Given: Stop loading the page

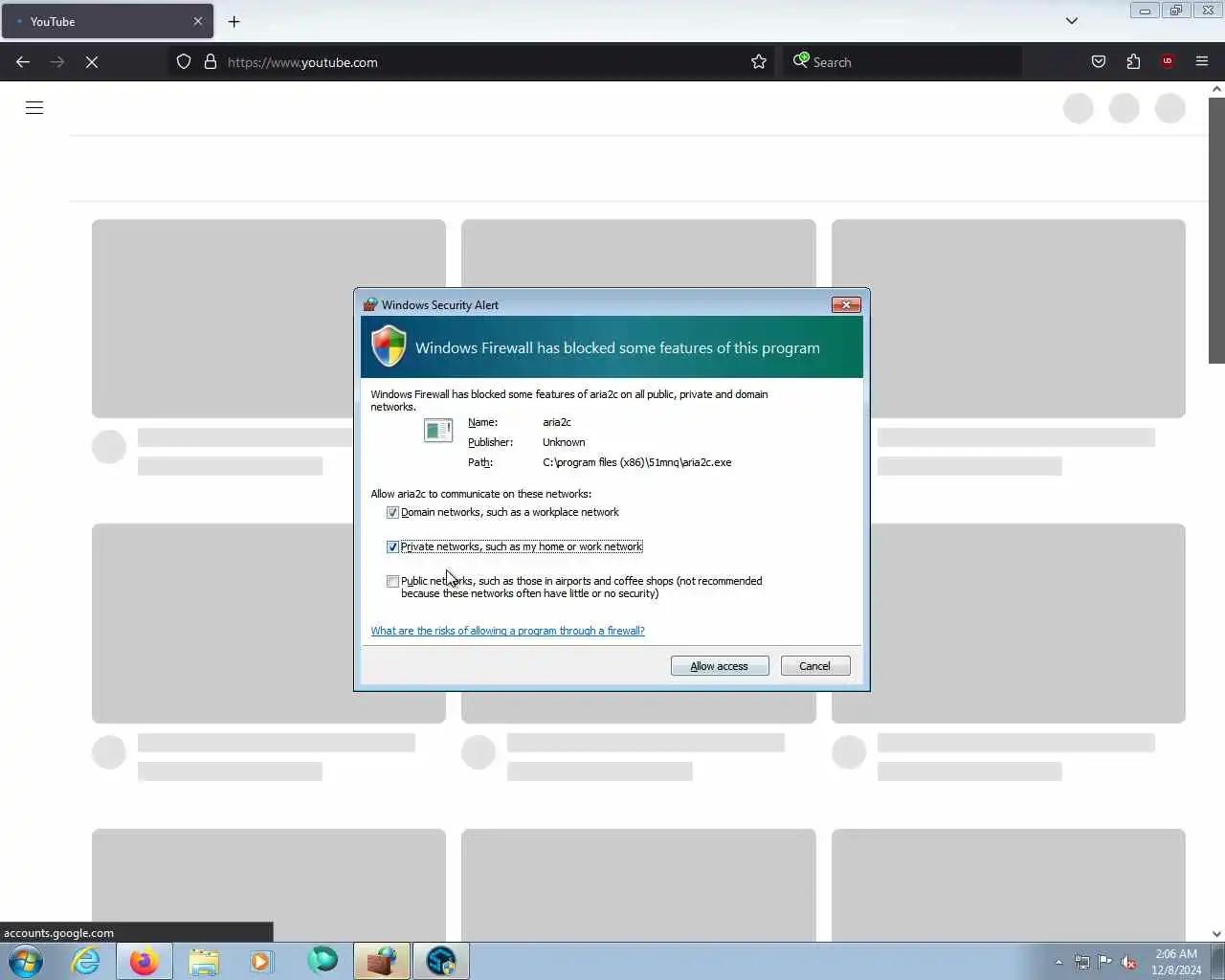Looking at the screenshot, I should [92, 62].
